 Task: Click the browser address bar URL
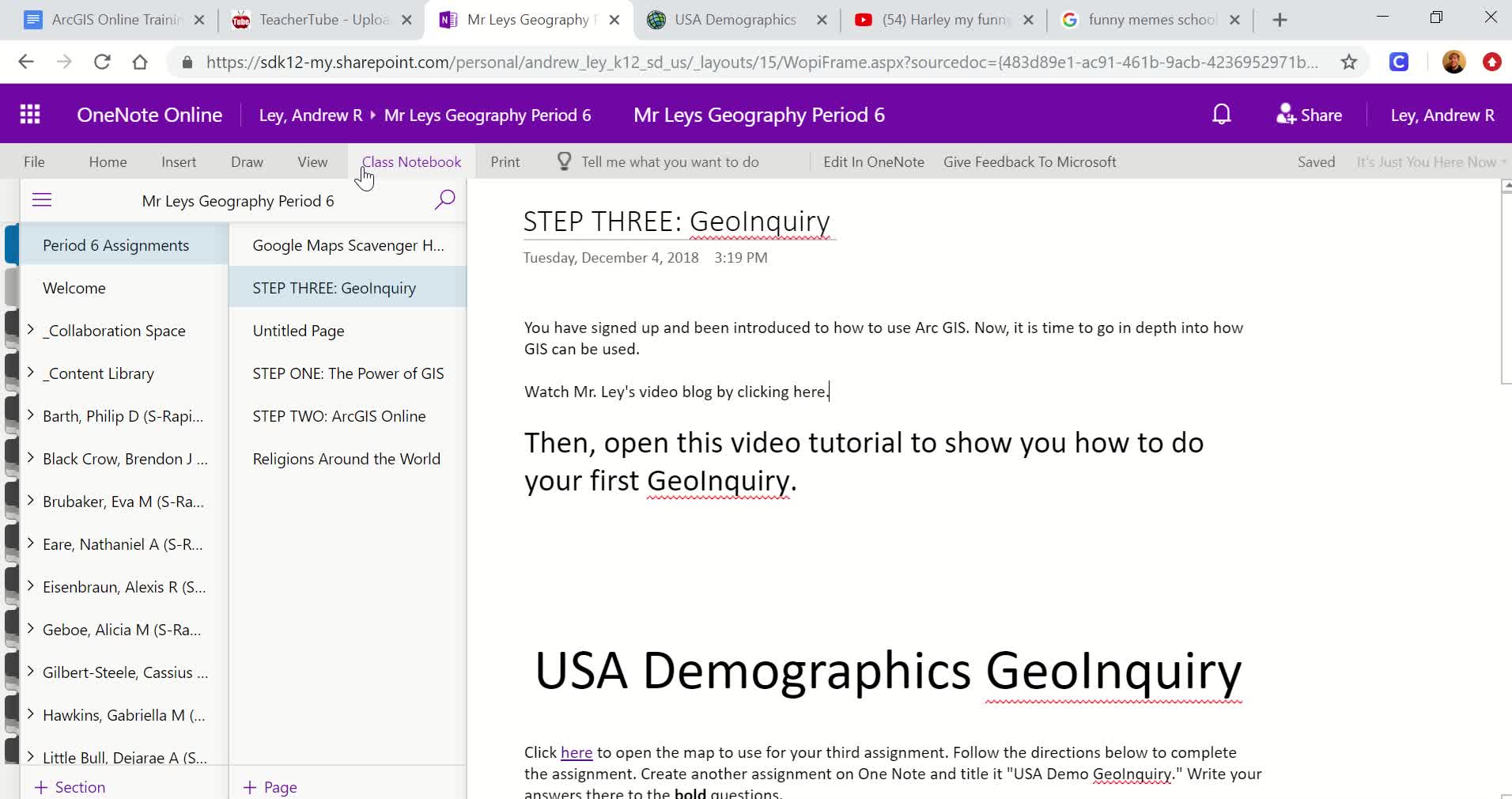(x=762, y=62)
